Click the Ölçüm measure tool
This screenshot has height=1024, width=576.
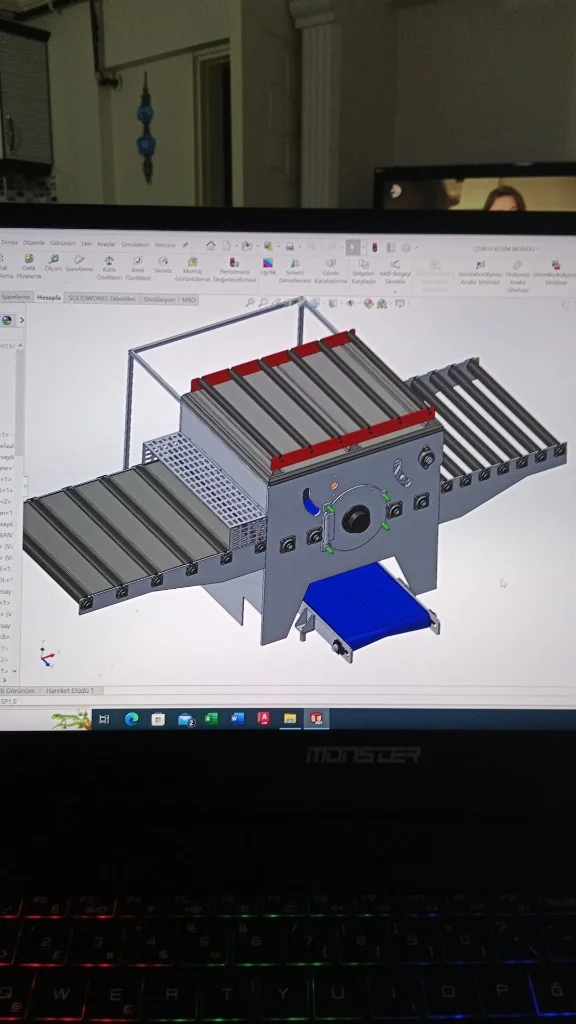54,264
